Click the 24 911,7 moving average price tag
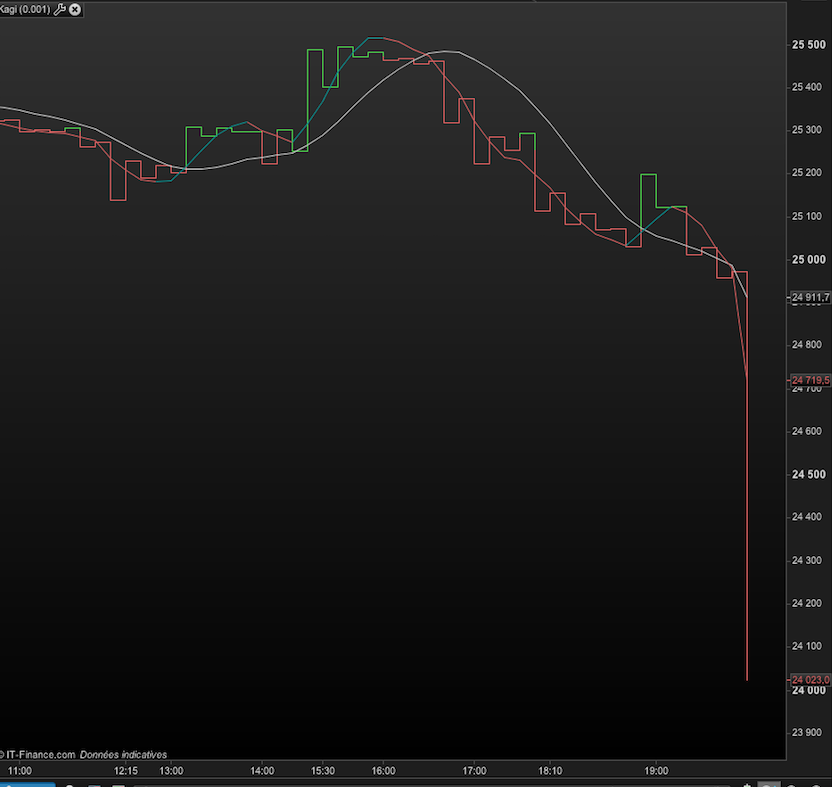Screen dimensions: 832x787 810,298
